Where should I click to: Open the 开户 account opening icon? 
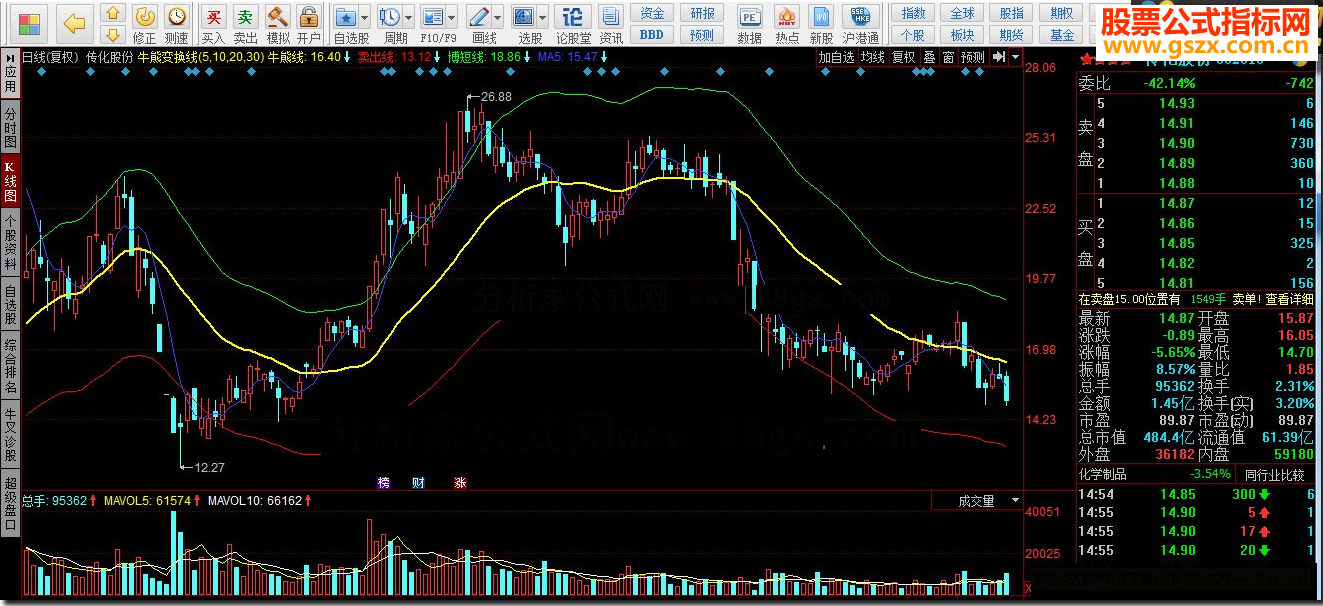coord(309,24)
